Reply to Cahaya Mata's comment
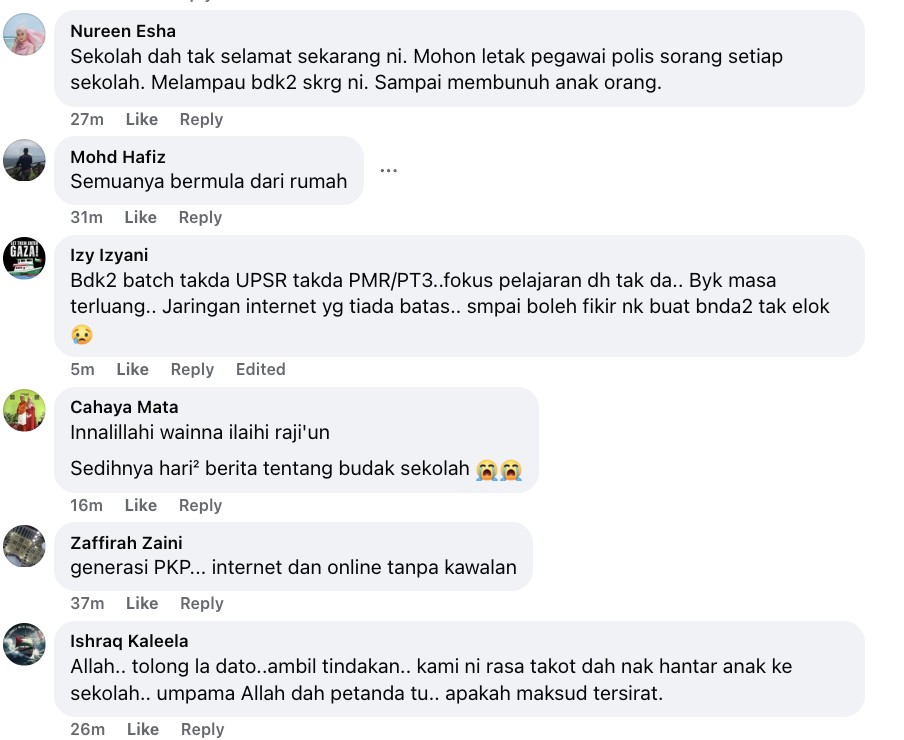Image resolution: width=904 pixels, height=740 pixels. click(200, 505)
